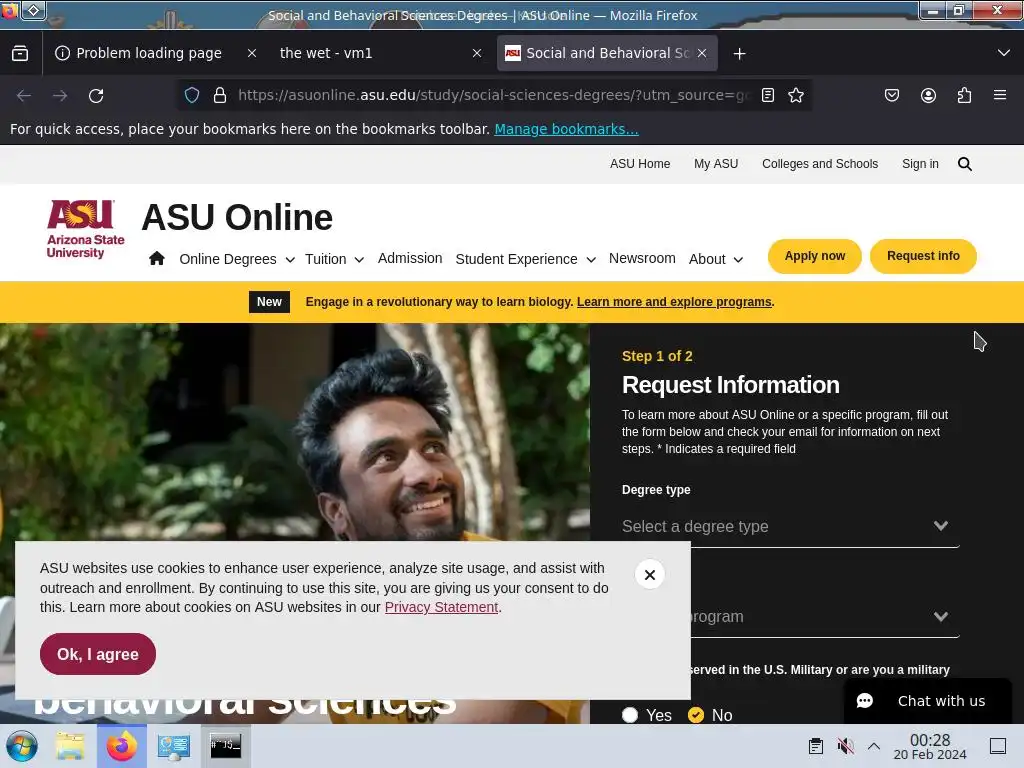Screen dimensions: 1024x768
Task: Bookmark this page with star icon
Action: click(795, 95)
